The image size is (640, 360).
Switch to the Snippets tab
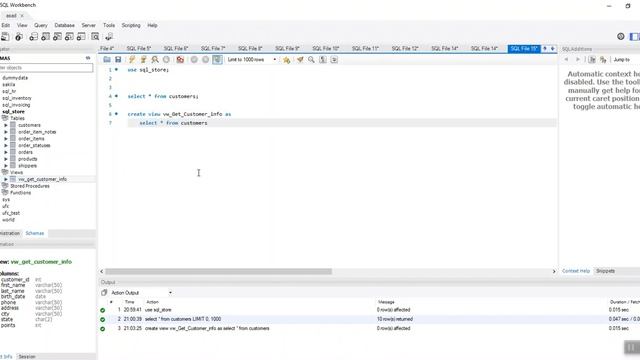605,271
